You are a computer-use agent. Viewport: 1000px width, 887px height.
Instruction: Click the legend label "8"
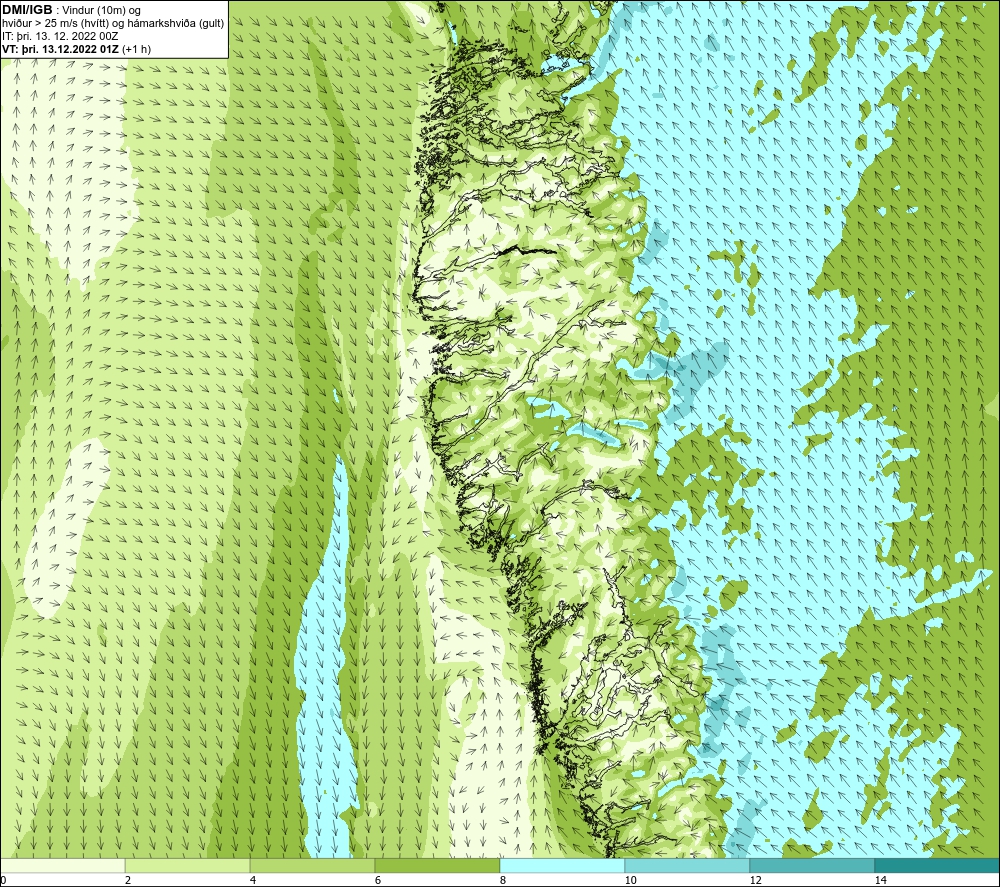tap(503, 880)
